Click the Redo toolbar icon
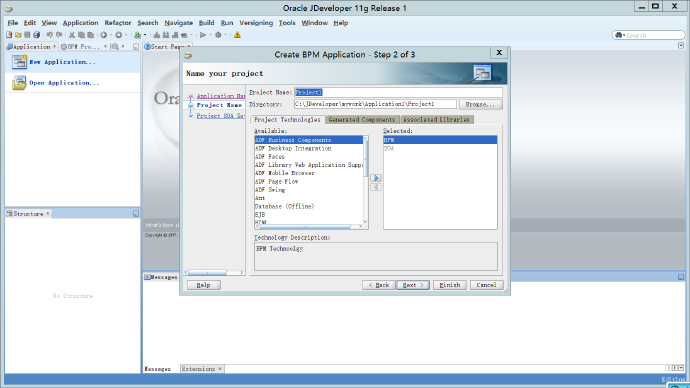The height and width of the screenshot is (388, 690). (59, 35)
